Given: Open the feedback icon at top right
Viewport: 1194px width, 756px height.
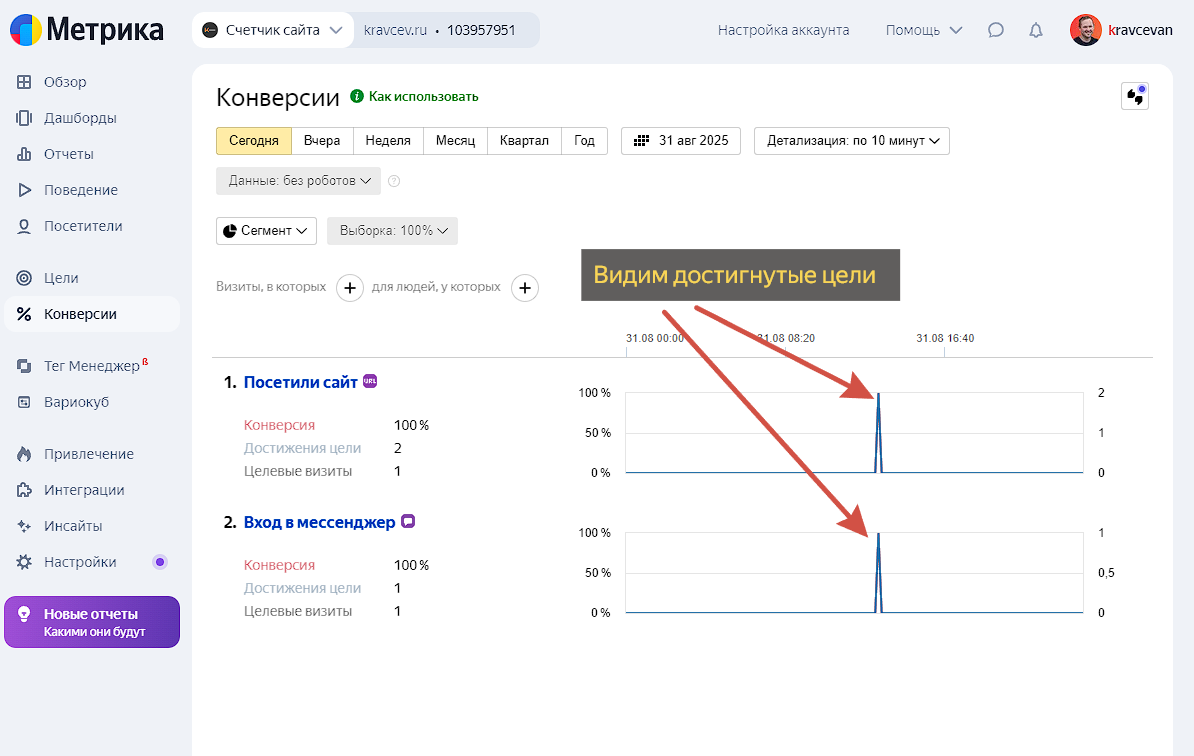Looking at the screenshot, I should click(1135, 96).
